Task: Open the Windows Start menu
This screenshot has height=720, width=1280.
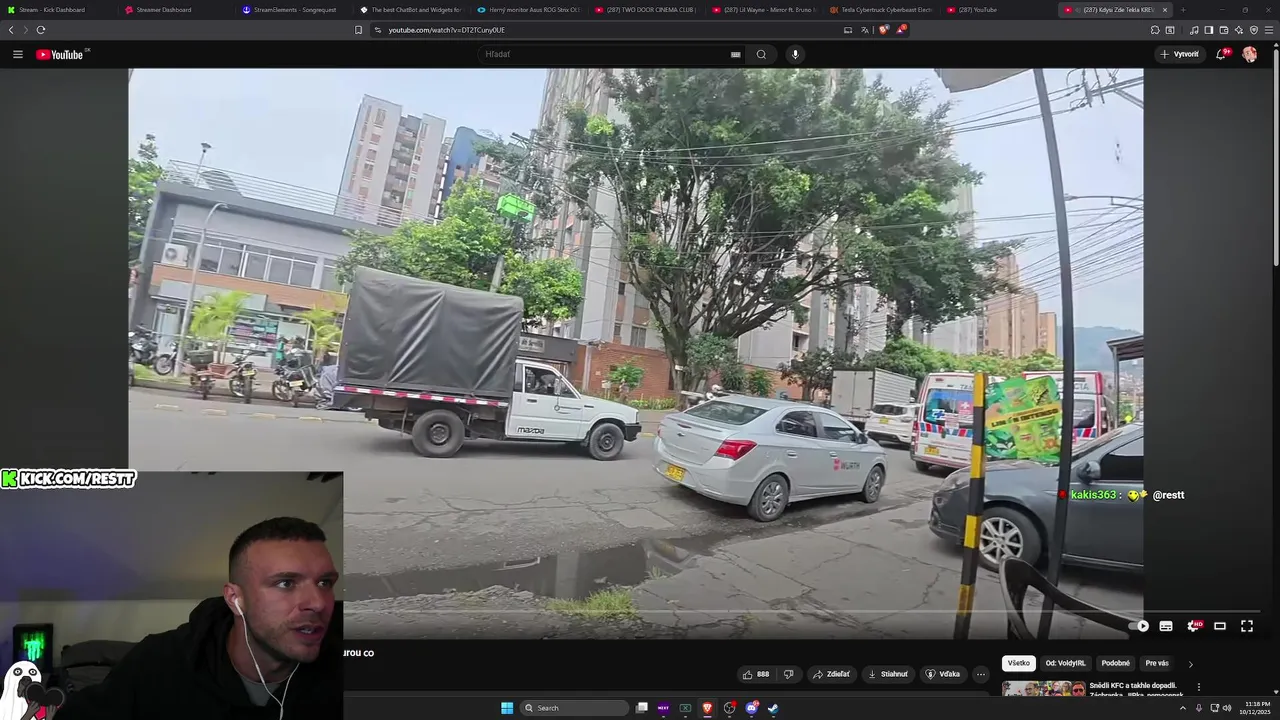Action: 507,708
